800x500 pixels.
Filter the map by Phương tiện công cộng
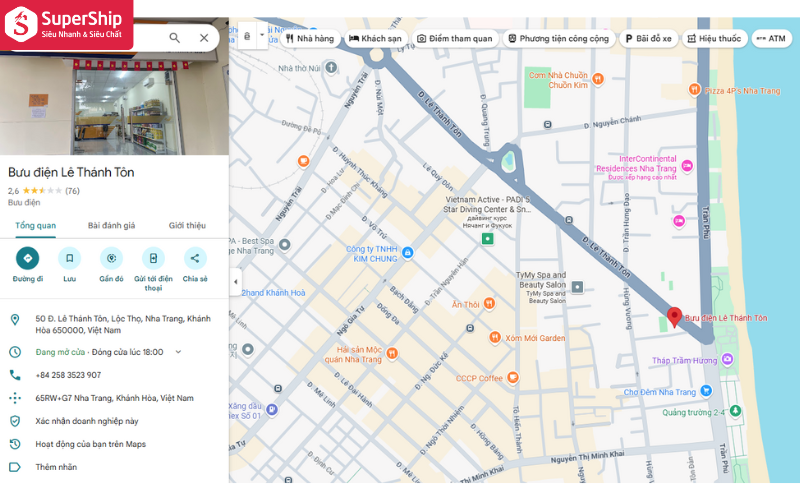point(559,38)
